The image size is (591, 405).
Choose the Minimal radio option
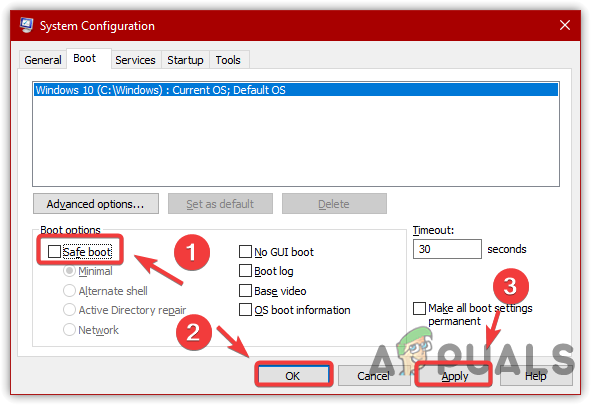(69, 271)
